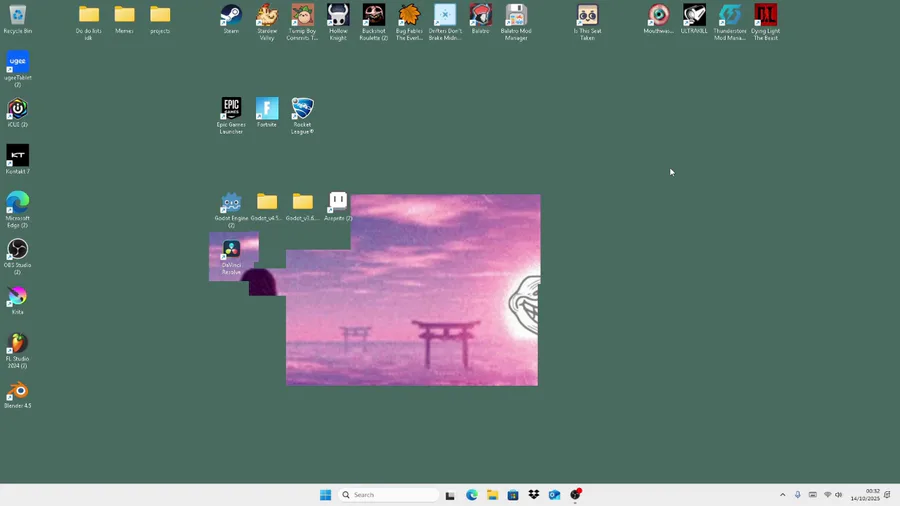The width and height of the screenshot is (900, 506).
Task: Select the Memes folder on desktop
Action: pos(124,19)
